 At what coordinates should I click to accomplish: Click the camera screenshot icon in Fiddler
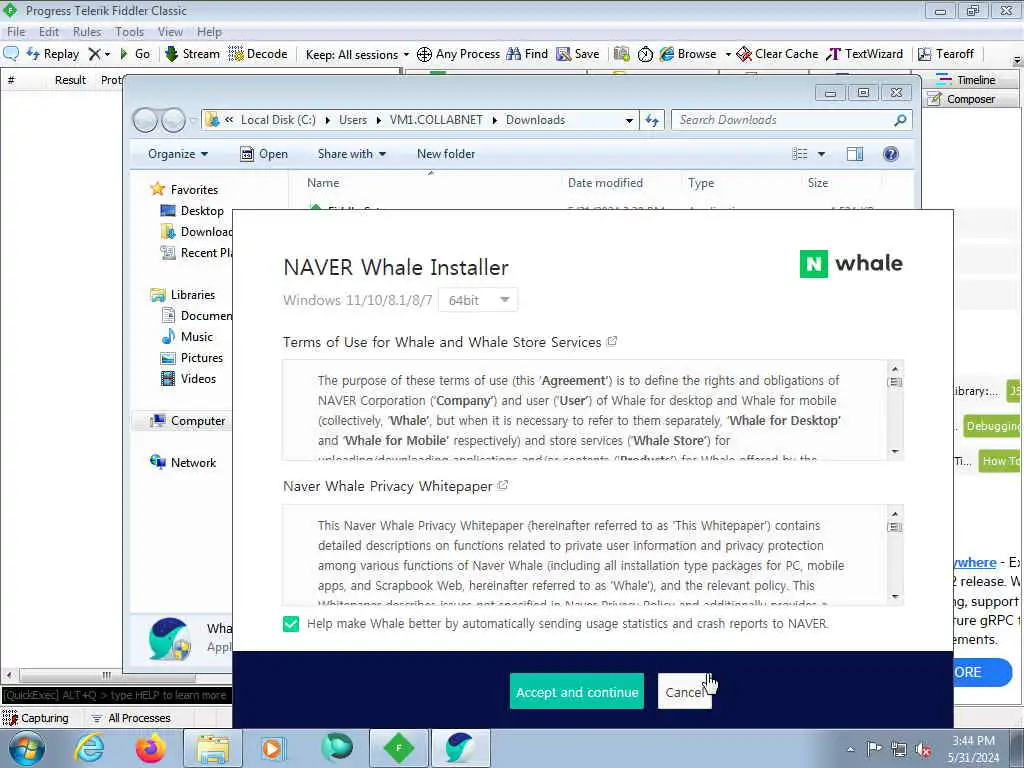(622, 54)
